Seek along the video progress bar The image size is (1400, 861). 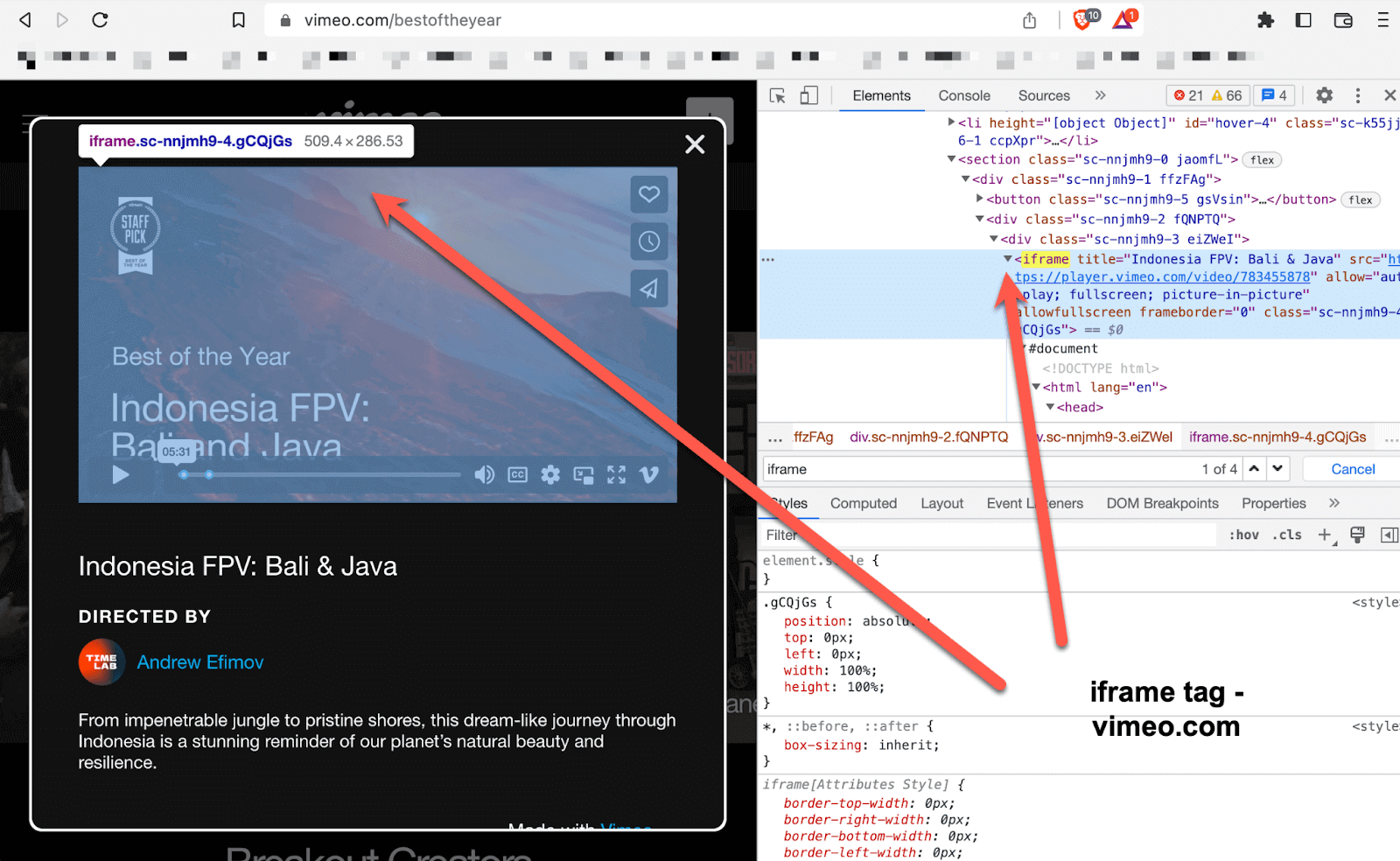319,475
